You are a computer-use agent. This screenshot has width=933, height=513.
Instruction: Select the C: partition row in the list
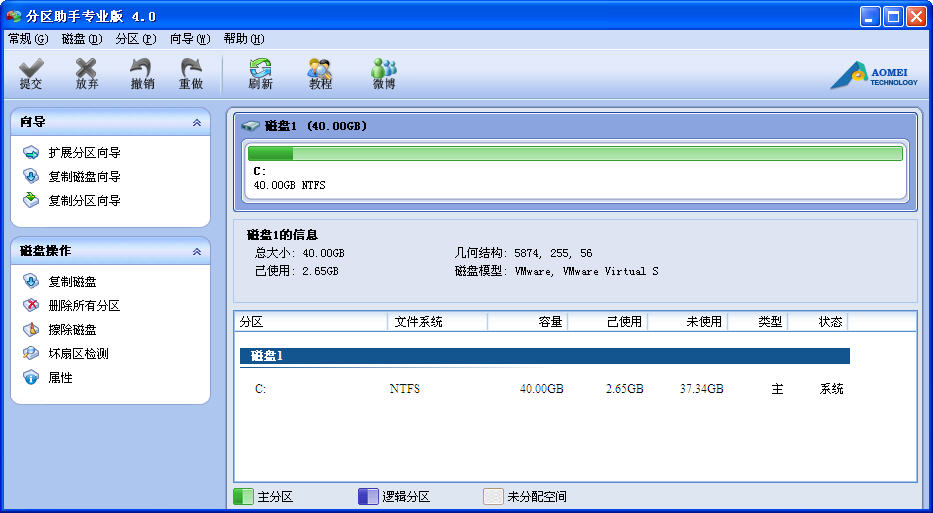click(x=545, y=389)
